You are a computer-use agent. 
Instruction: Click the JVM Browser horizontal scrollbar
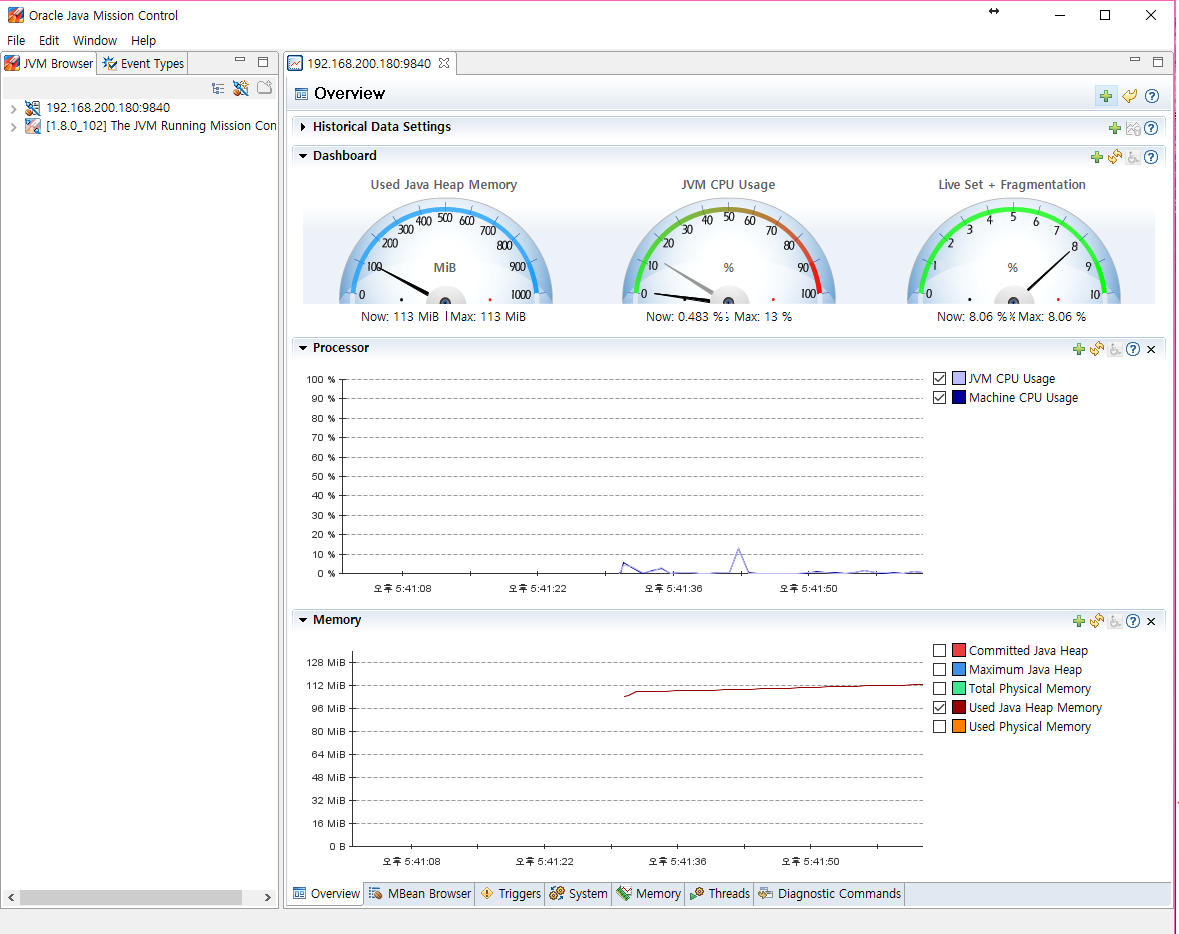tap(131, 897)
